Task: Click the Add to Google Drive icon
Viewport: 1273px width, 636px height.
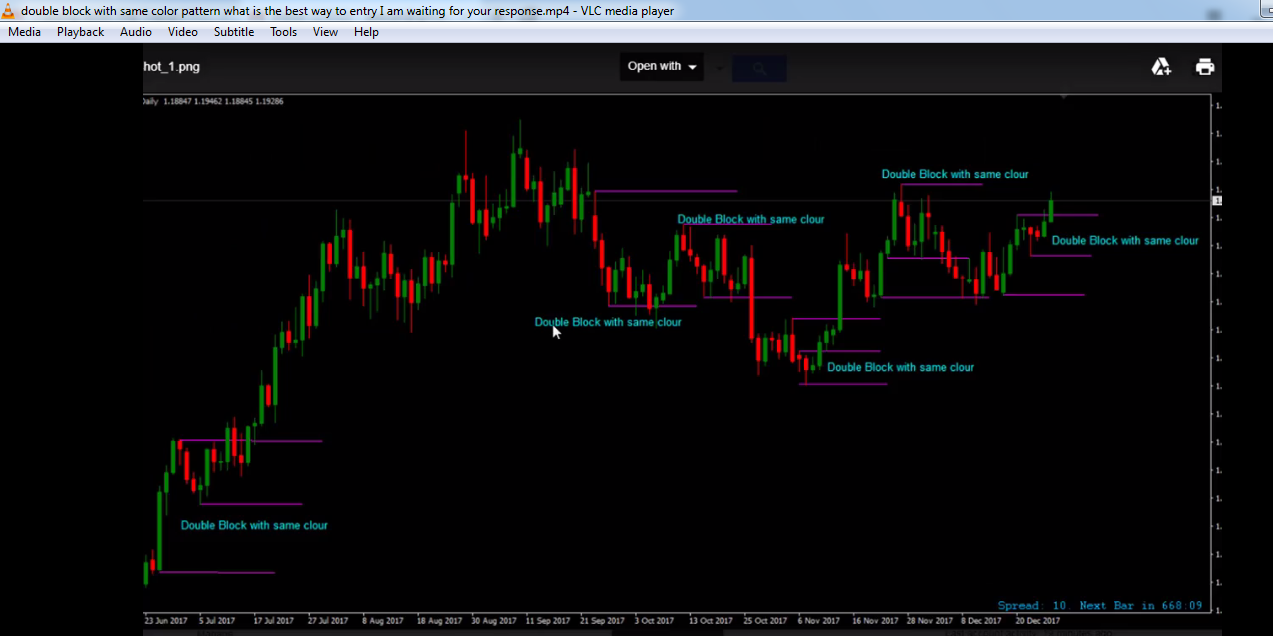Action: point(1161,67)
